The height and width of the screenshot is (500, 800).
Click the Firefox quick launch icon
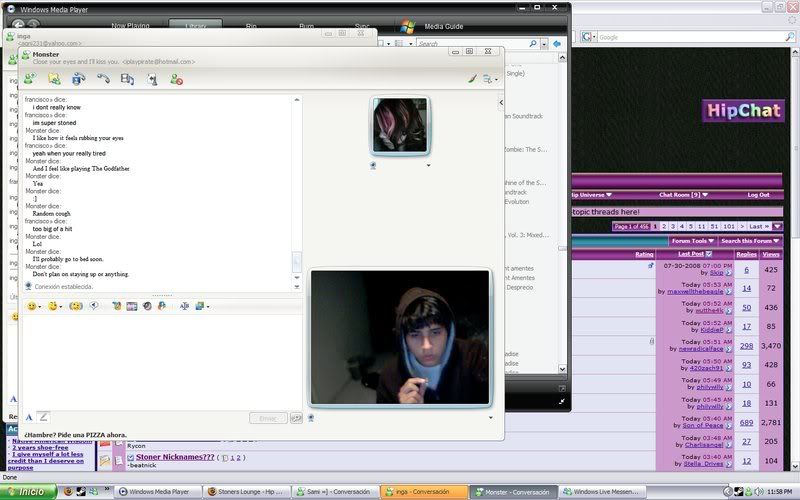click(68, 492)
